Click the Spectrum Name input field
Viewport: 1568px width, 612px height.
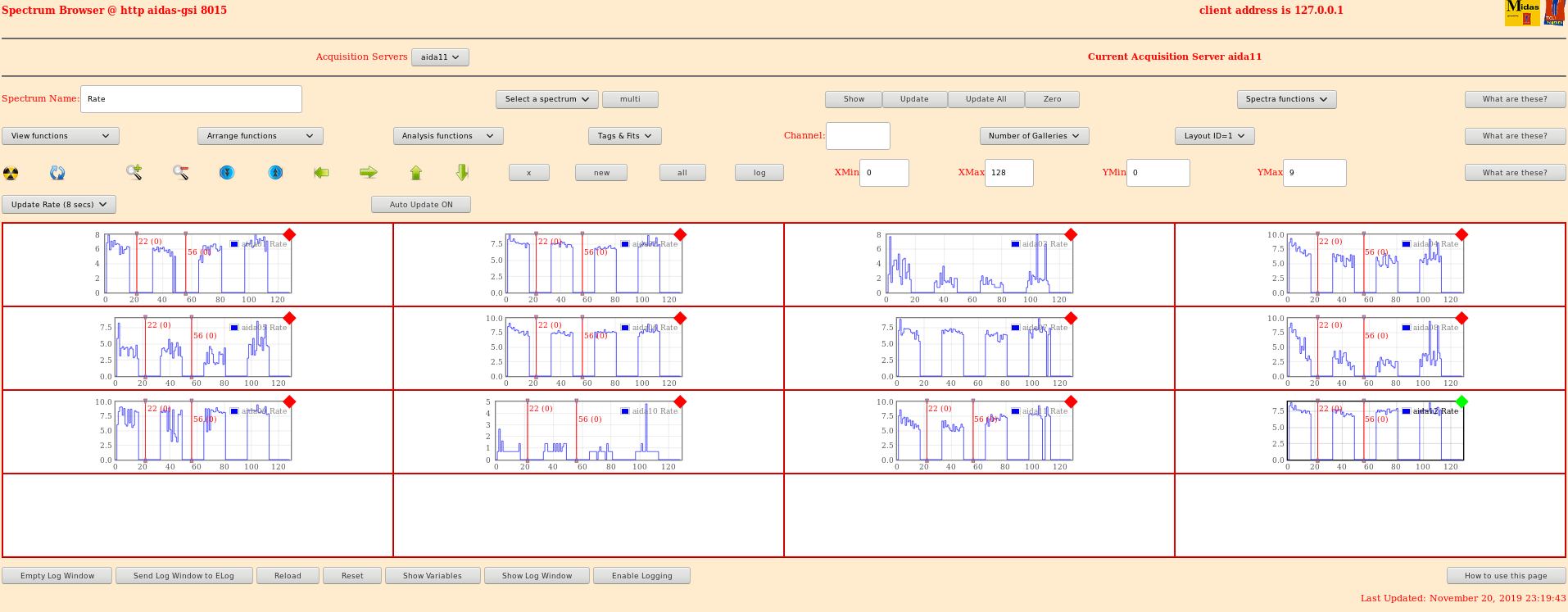[191, 99]
